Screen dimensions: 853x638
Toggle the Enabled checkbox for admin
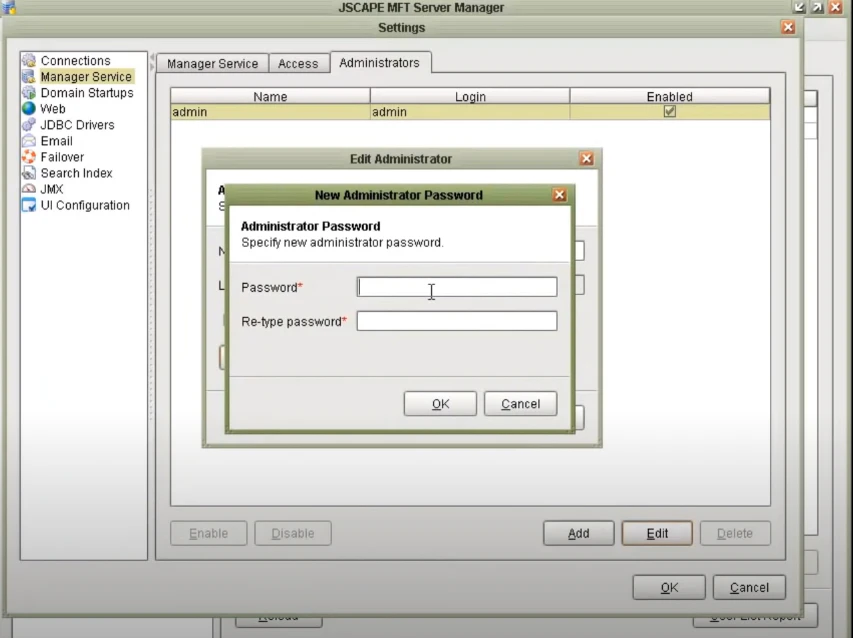[668, 111]
